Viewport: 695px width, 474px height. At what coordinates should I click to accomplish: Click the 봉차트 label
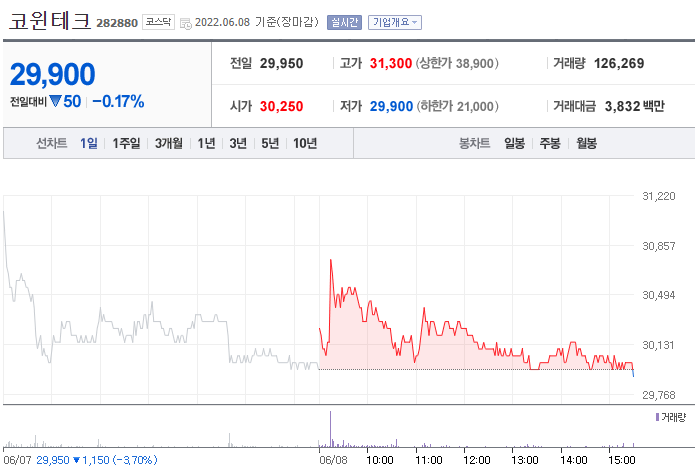coord(475,143)
